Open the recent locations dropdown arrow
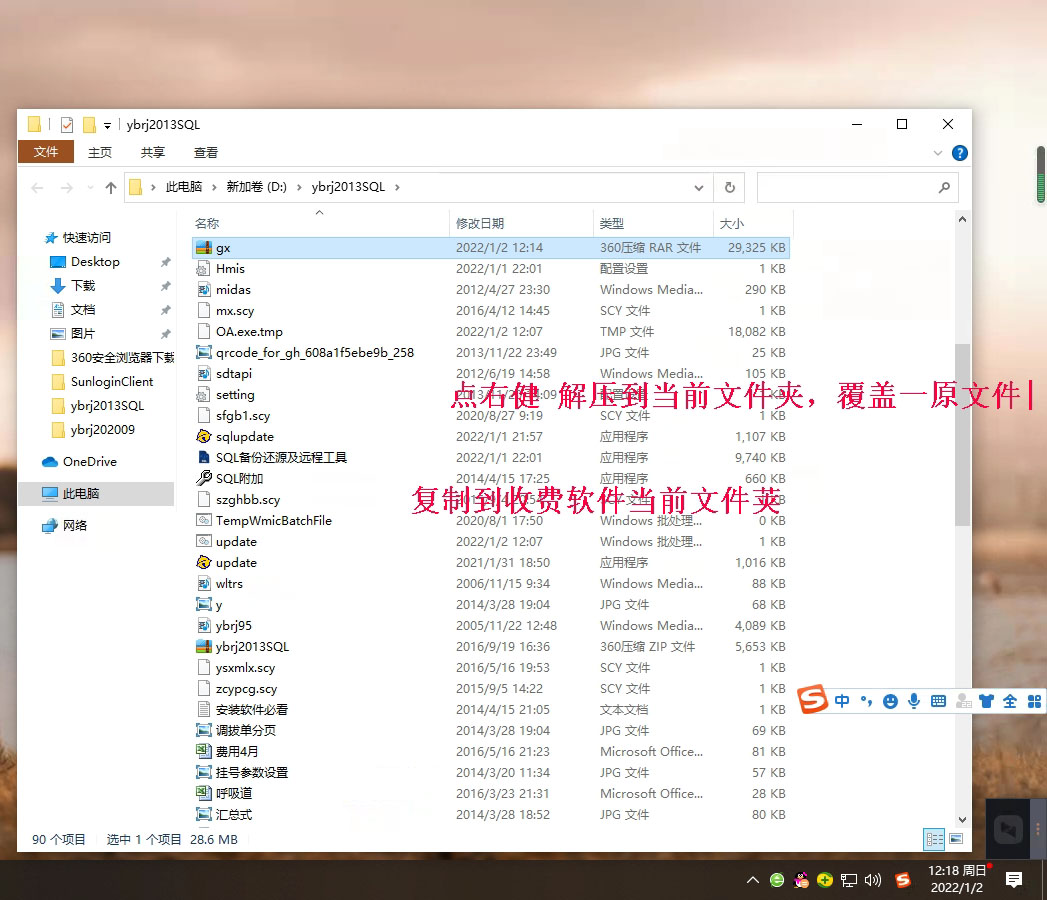The width and height of the screenshot is (1047, 900). point(90,188)
